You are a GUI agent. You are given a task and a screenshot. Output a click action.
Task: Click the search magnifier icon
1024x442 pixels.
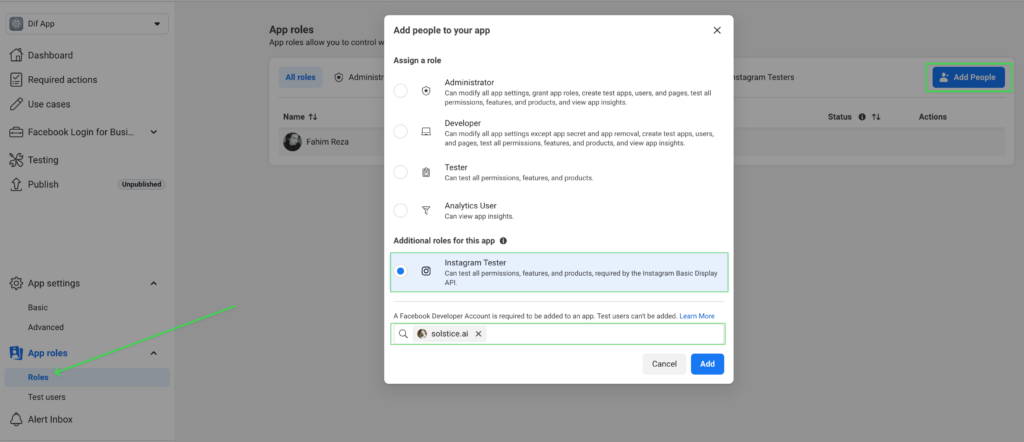tap(403, 334)
